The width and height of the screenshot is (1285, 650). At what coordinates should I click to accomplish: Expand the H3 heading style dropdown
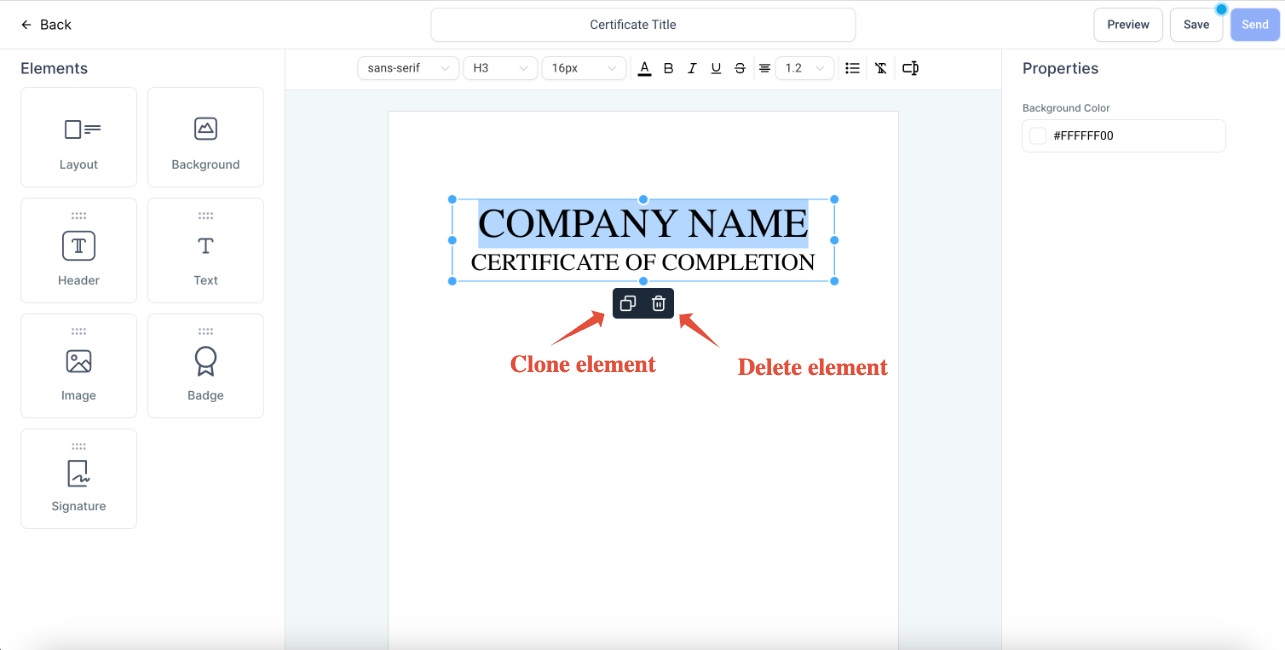click(x=500, y=68)
